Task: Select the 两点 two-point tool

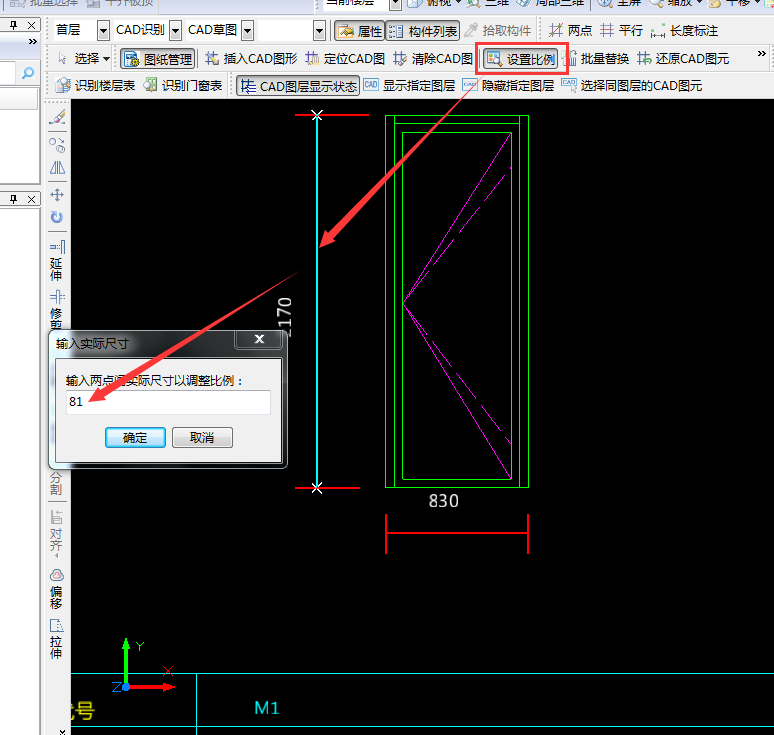Action: (571, 31)
